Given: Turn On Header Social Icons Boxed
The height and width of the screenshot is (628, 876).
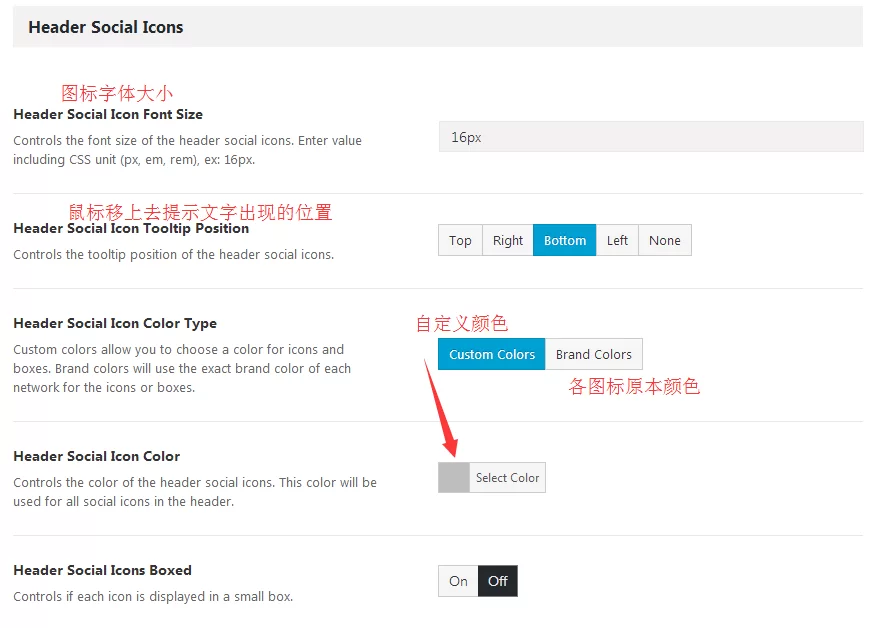Looking at the screenshot, I should coord(458,581).
